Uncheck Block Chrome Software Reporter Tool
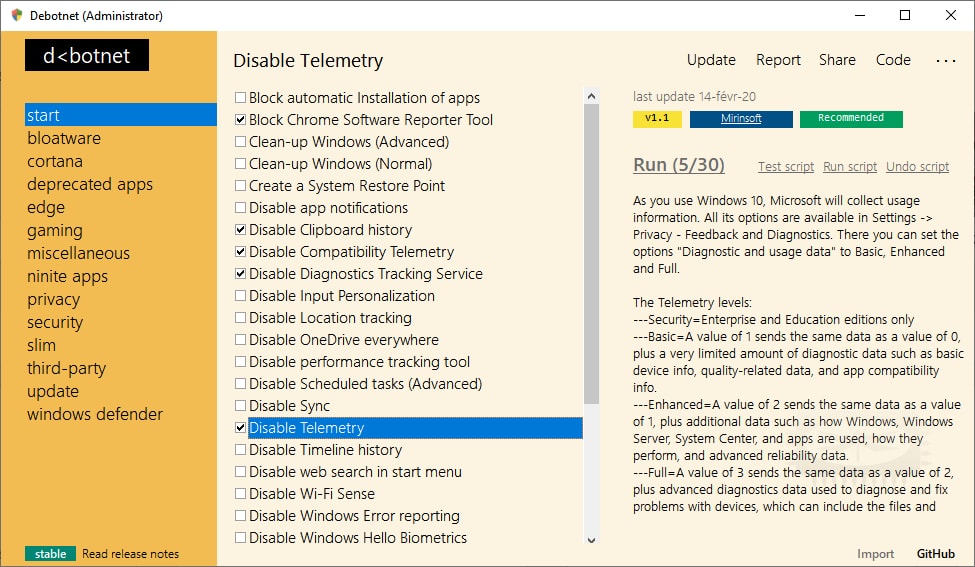This screenshot has height=567, width=975. coord(240,119)
